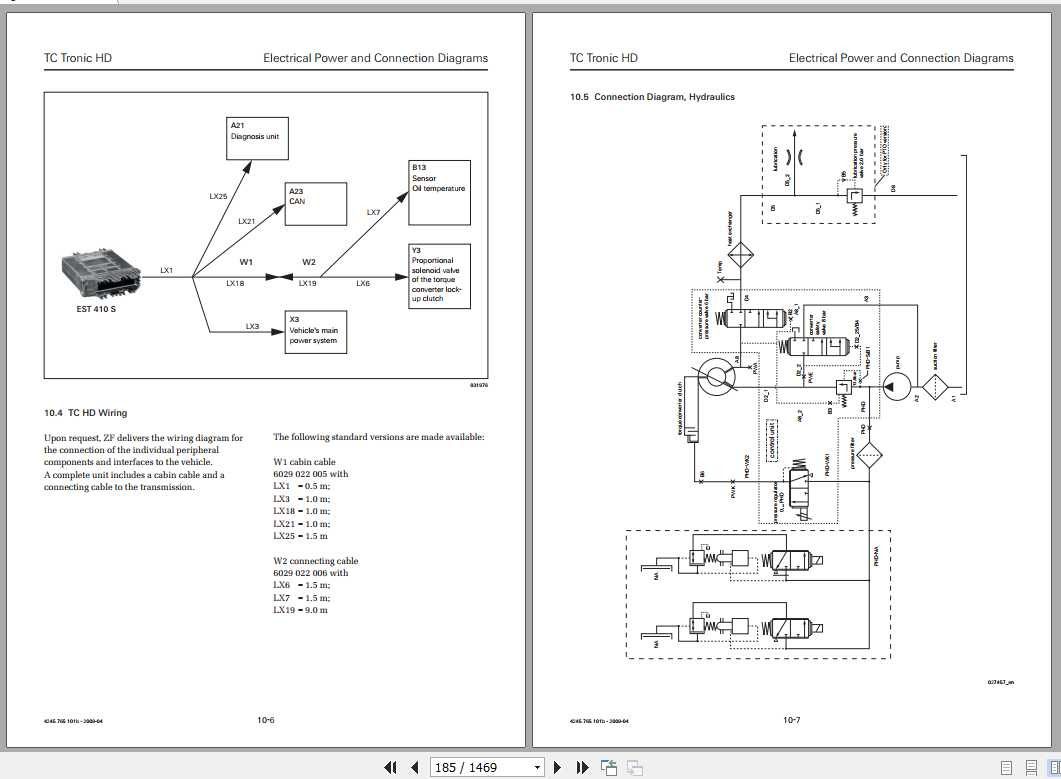The image size is (1061, 779).
Task: Click the page number field showing 185 / 1469
Action: pos(480,767)
